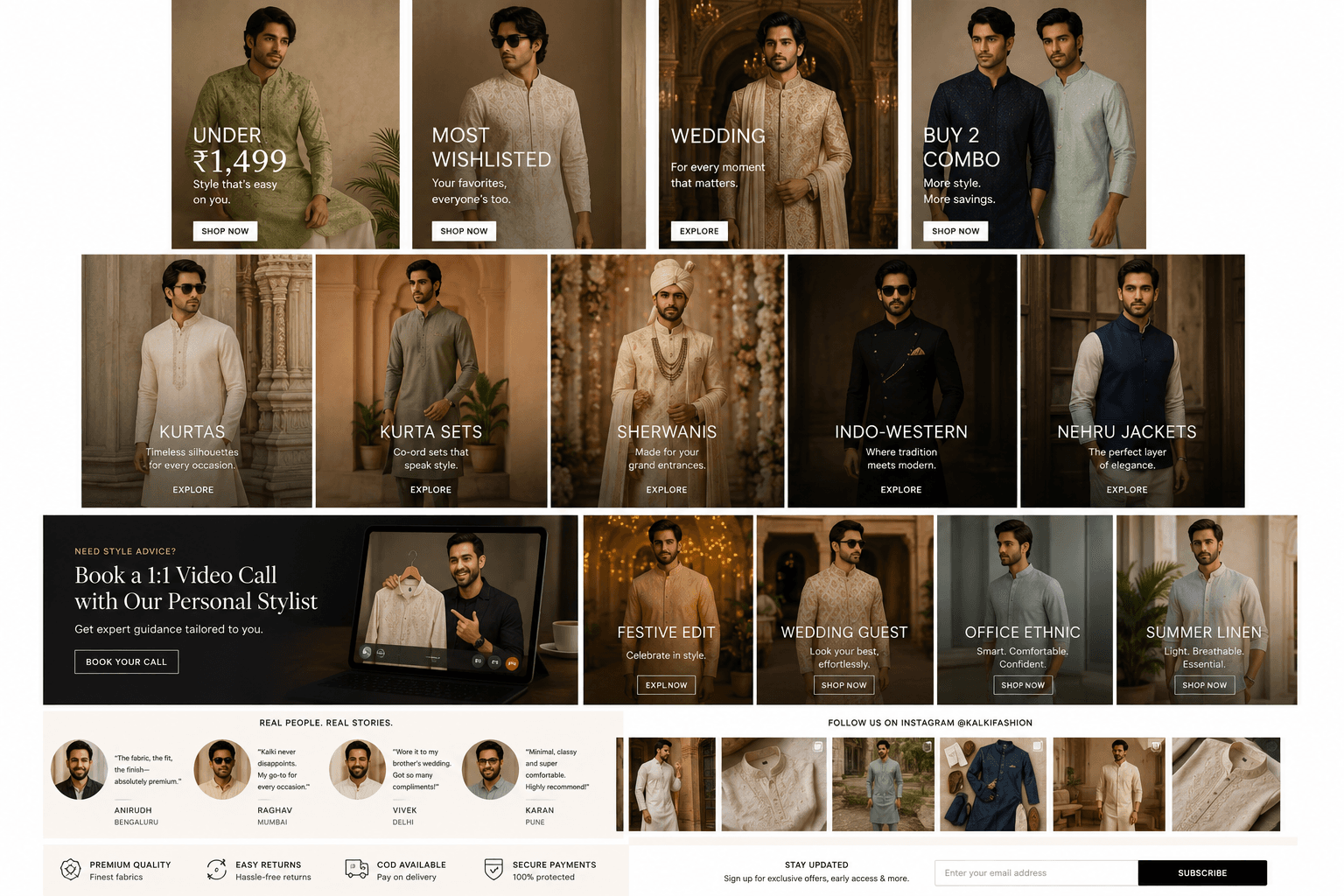Explore the Kurtas category
Screen dimensions: 1344x896
click(x=193, y=490)
